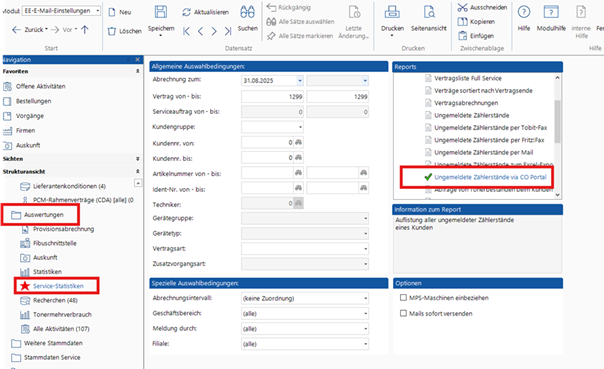
Task: Enable MPS-Maschinen einbeziehen checkbox
Action: coord(403,298)
